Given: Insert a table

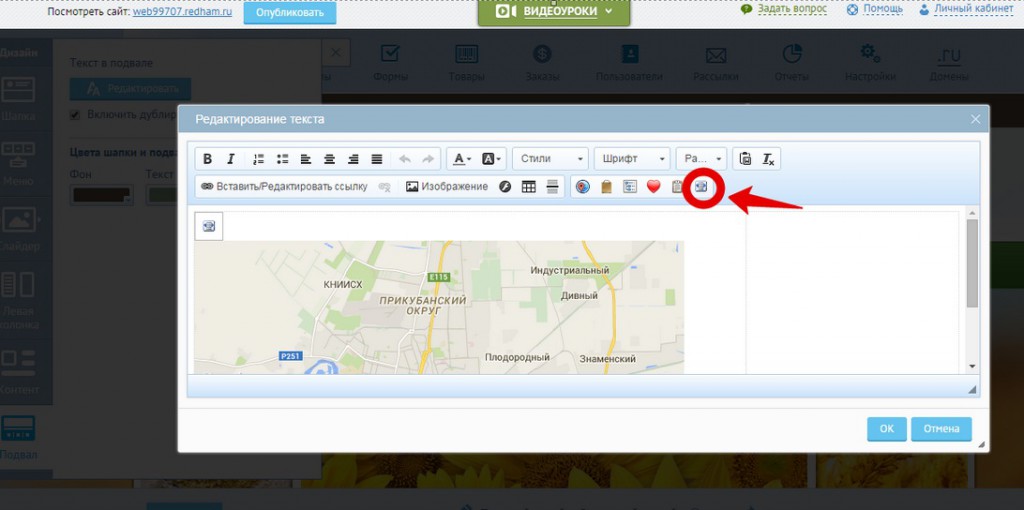Looking at the screenshot, I should point(528,187).
